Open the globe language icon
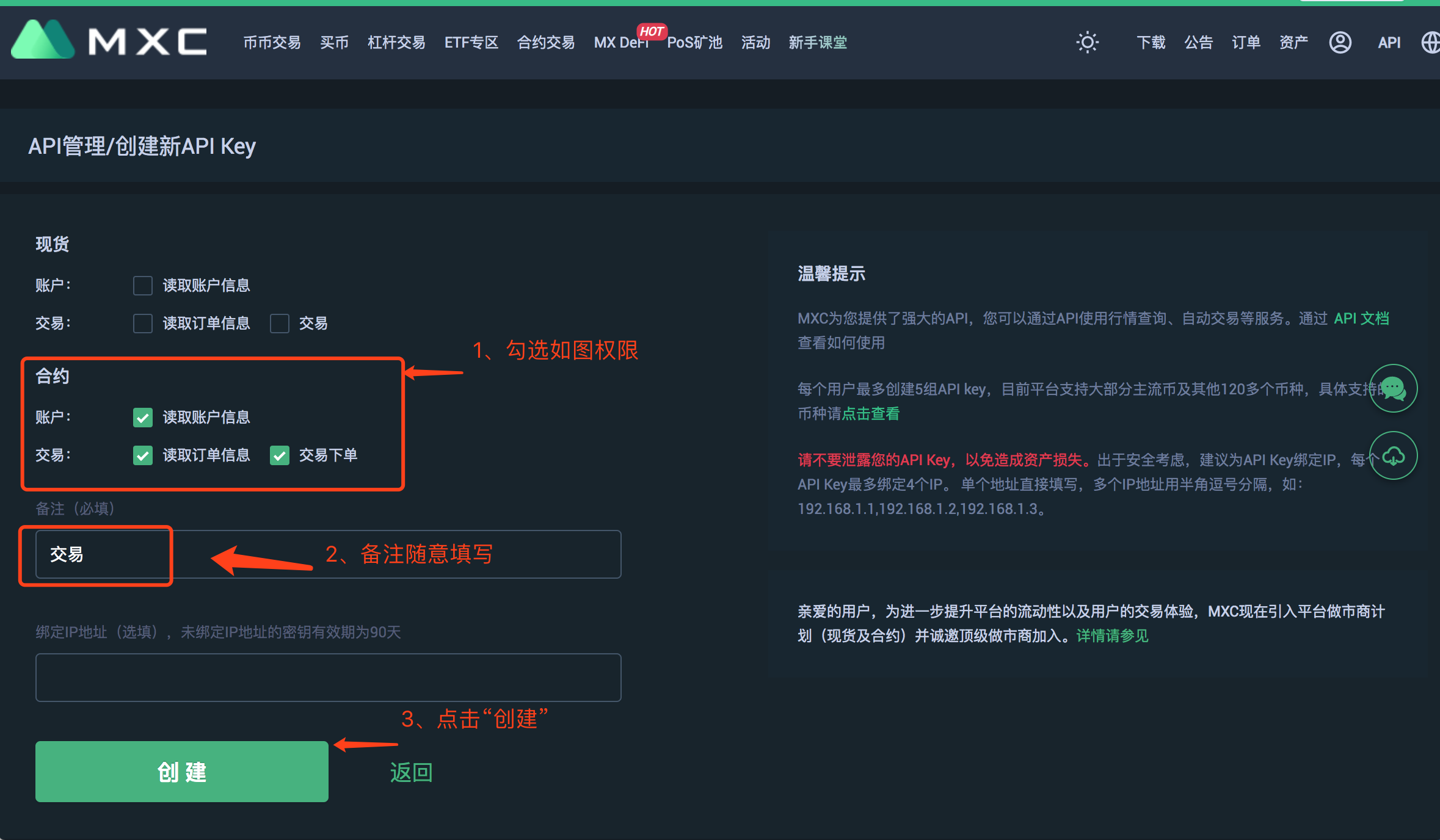This screenshot has height=840, width=1440. click(x=1431, y=42)
